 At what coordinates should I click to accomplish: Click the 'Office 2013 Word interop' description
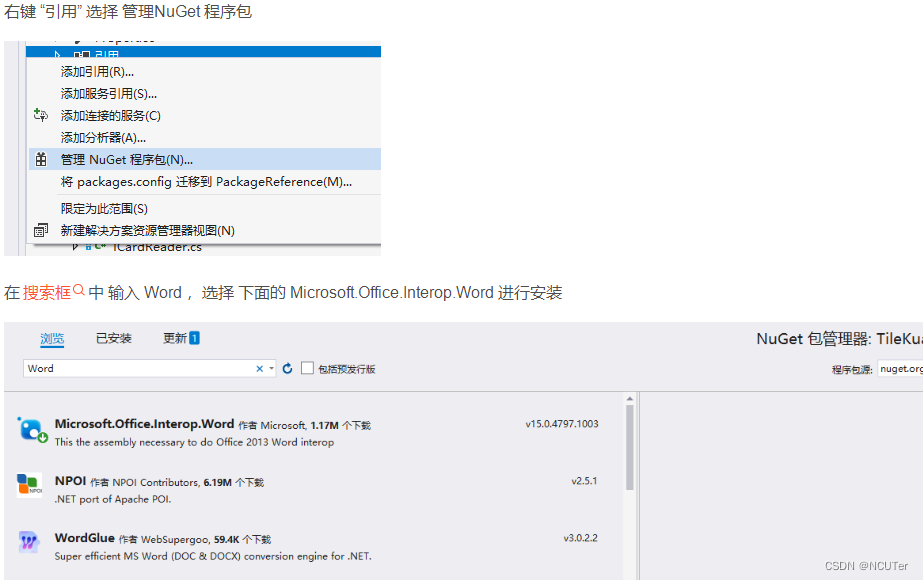tap(194, 442)
